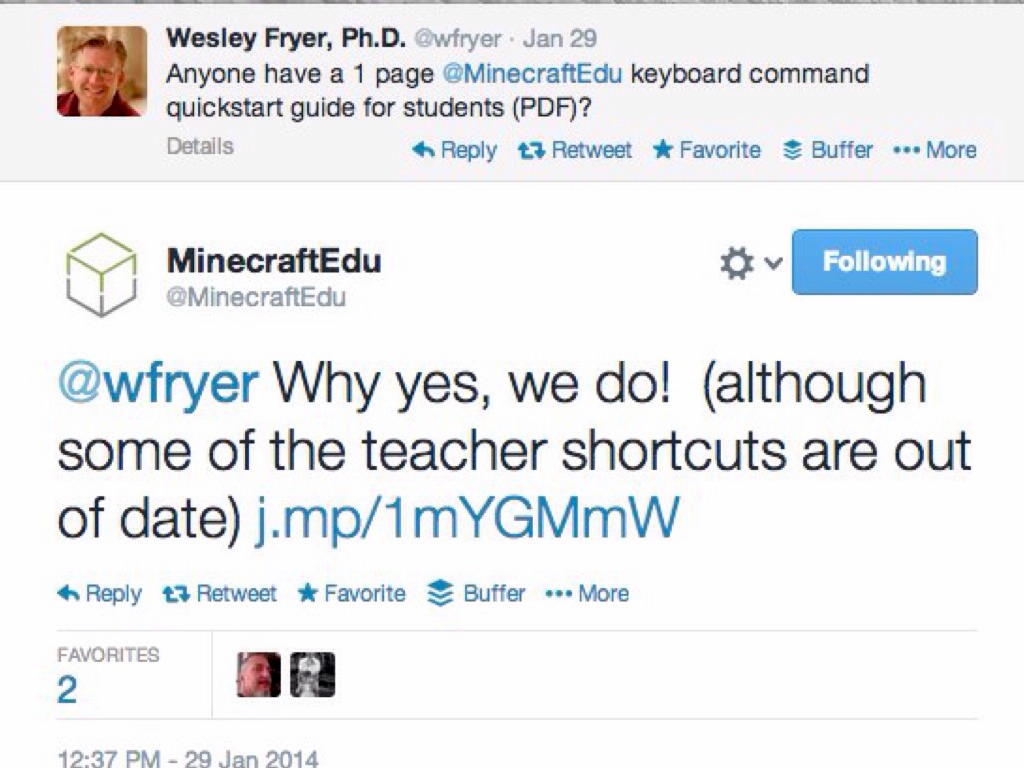View first user who favorited the tweet
The width and height of the screenshot is (1024, 768).
(x=258, y=674)
